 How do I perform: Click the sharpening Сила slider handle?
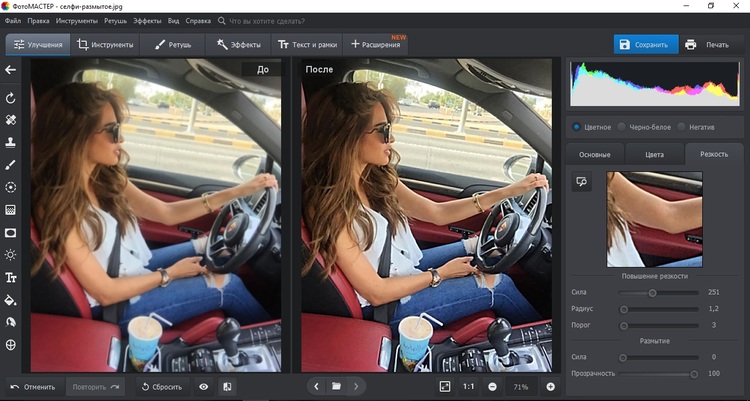[652, 293]
